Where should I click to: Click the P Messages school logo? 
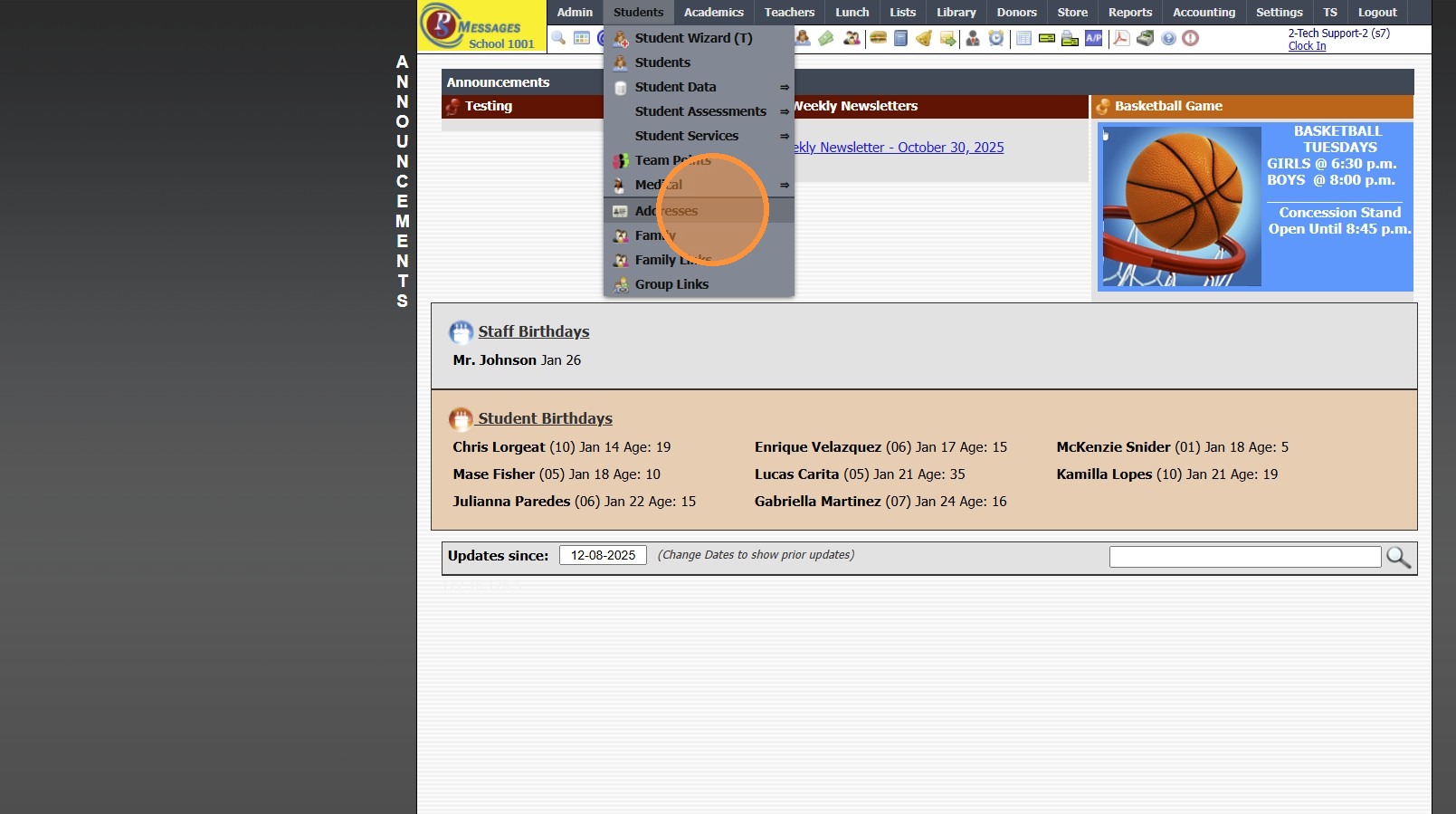(481, 26)
